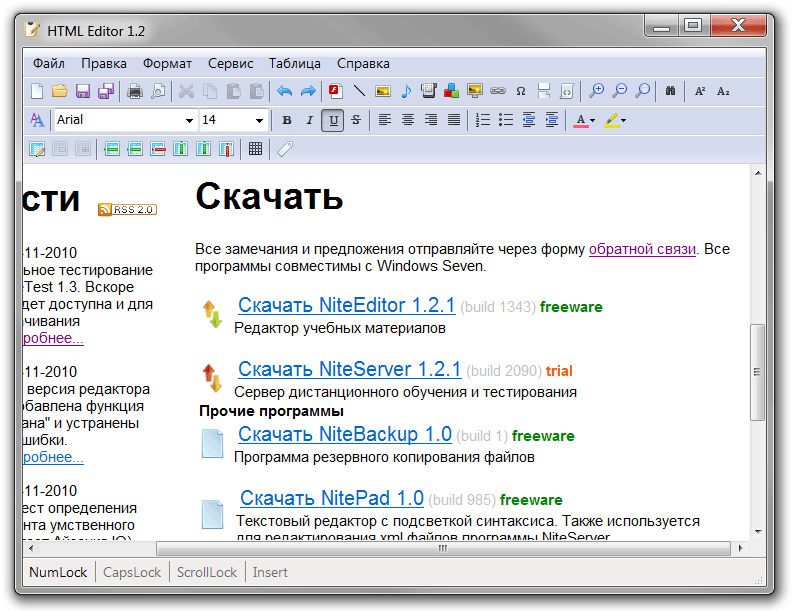This screenshot has height=611, width=792.
Task: Delete the table row using the red row icon
Action: coord(158,149)
